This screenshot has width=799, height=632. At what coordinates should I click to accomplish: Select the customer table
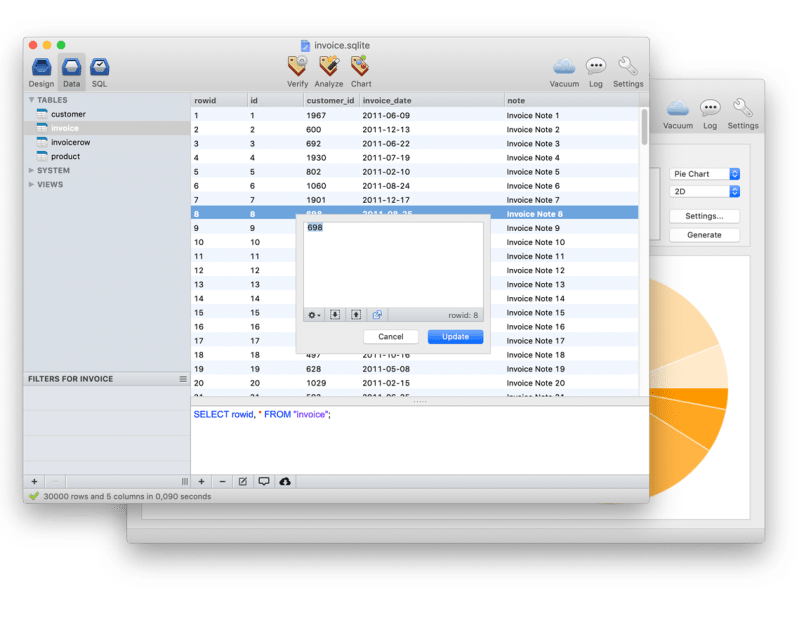(x=107, y=114)
